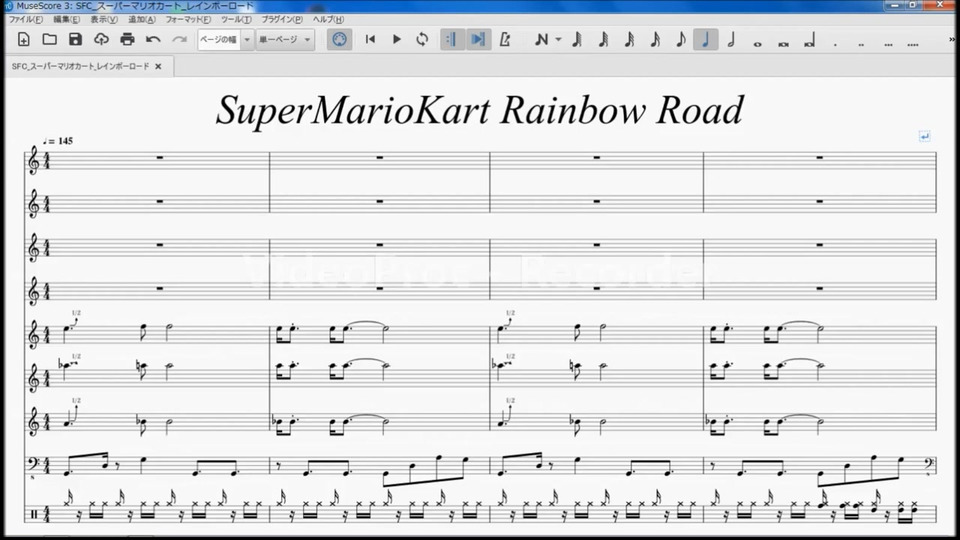Toggle pan score during playback
Viewport: 960px width, 540px height.
(x=478, y=40)
